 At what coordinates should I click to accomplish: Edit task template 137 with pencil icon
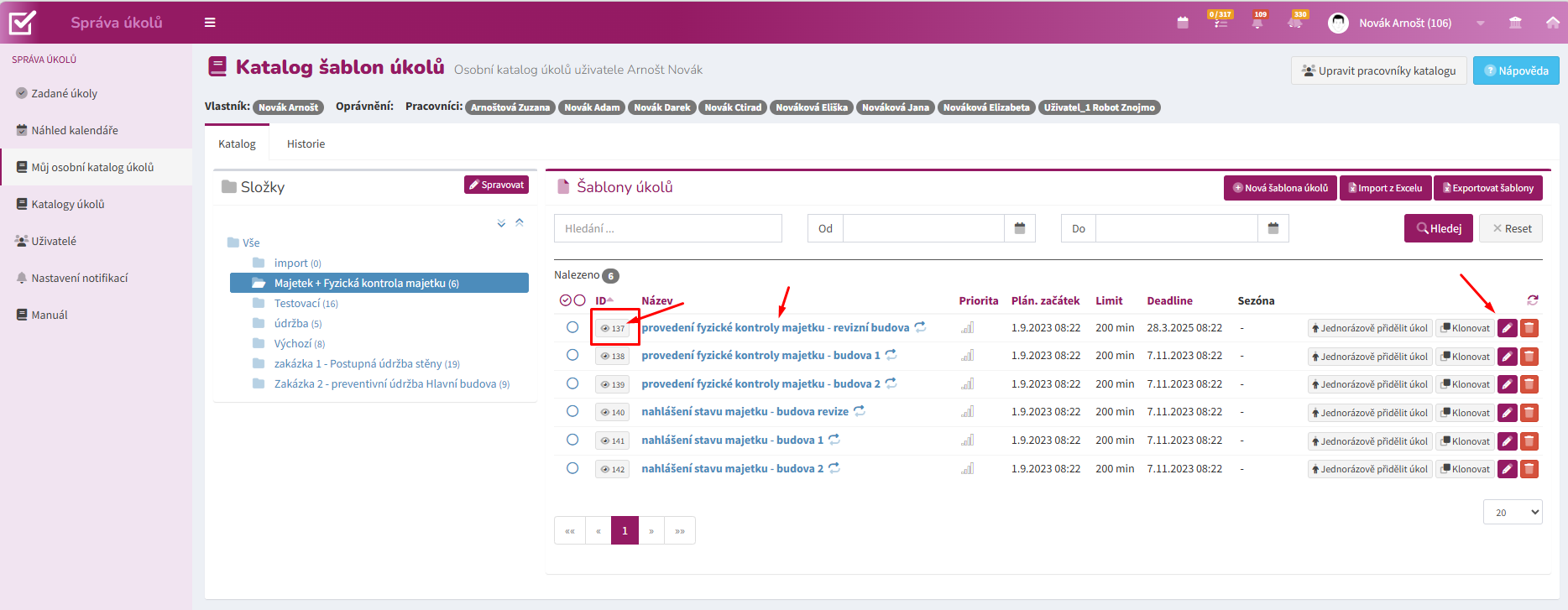(x=1508, y=328)
